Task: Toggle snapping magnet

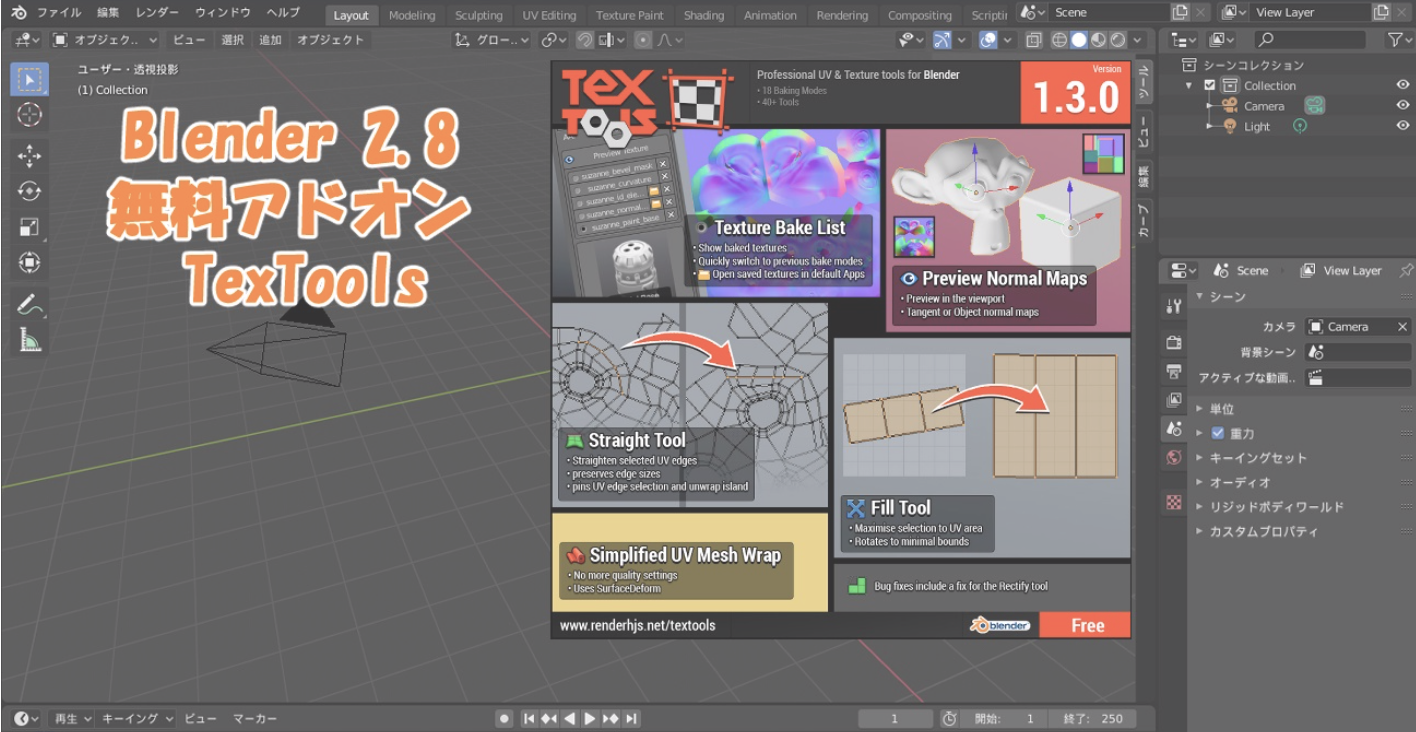Action: pos(585,40)
